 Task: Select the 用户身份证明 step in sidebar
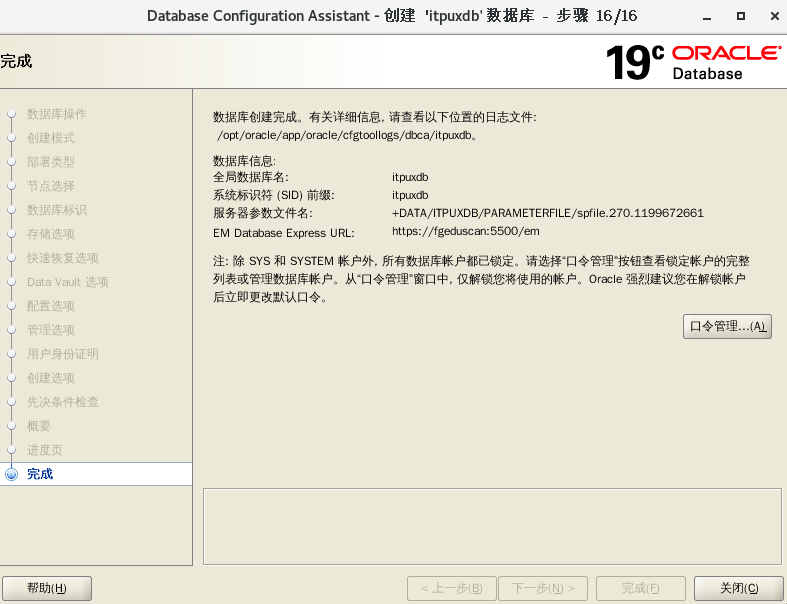(63, 354)
